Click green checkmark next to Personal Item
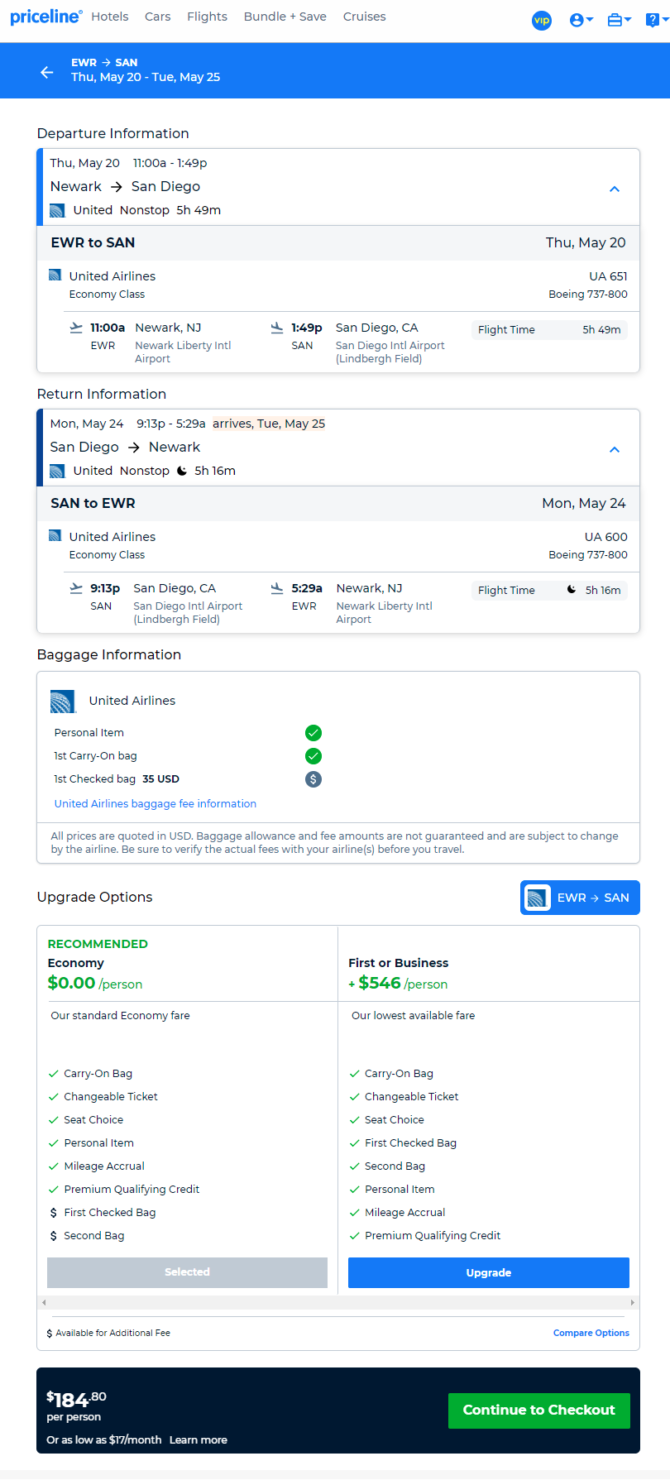670x1480 pixels. [x=313, y=733]
